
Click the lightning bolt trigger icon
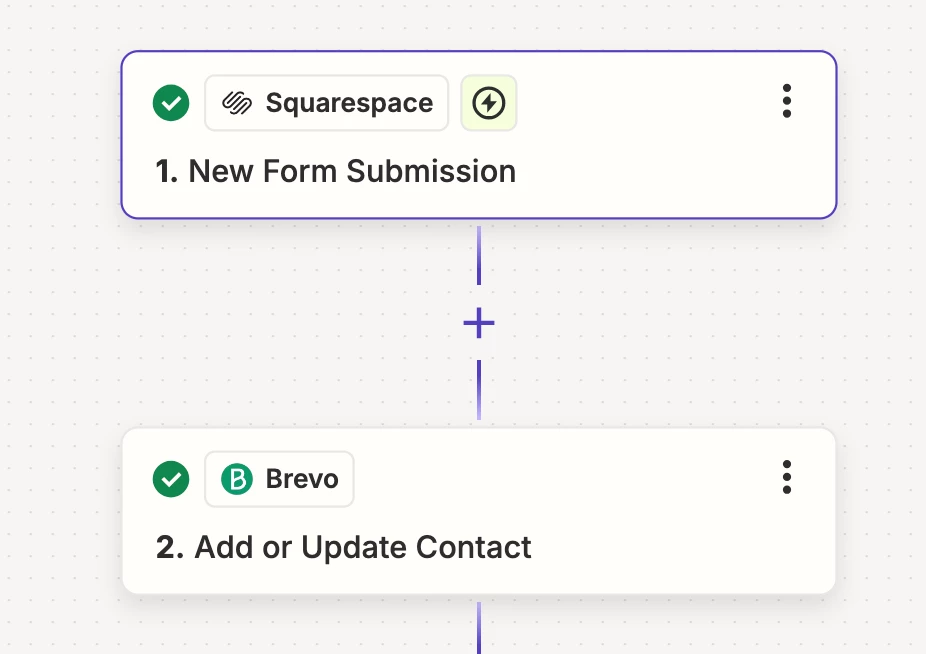coord(488,103)
